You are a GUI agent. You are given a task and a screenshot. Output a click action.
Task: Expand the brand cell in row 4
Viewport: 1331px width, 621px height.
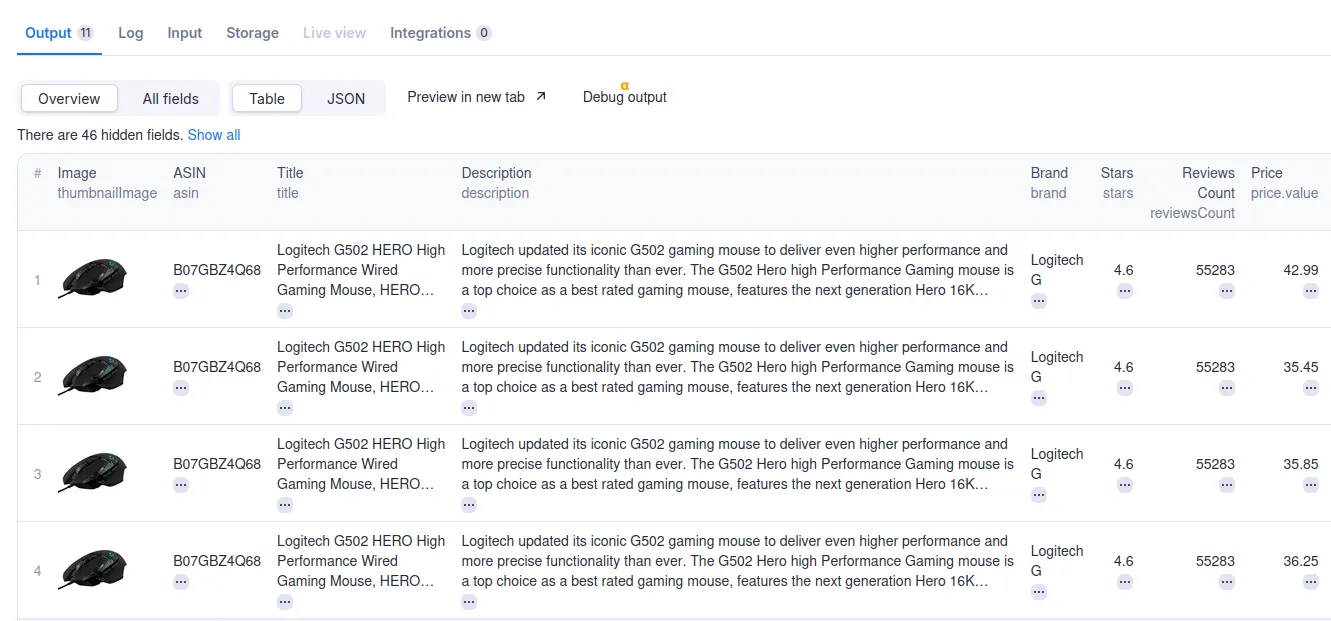pos(1039,592)
